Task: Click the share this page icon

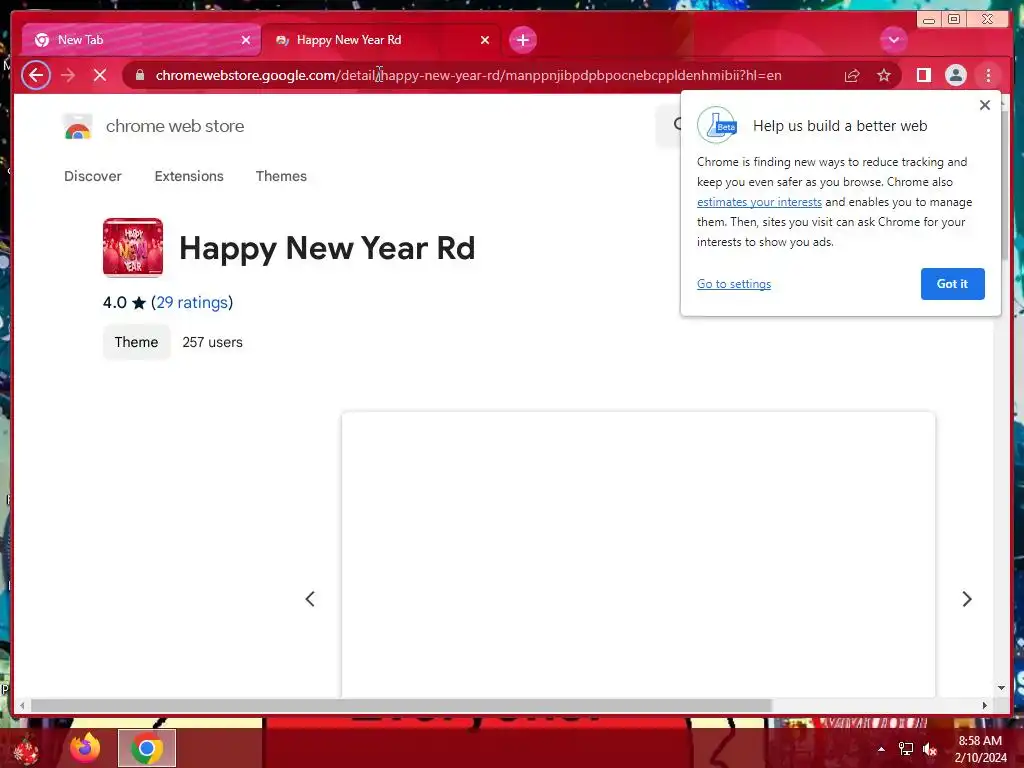Action: 852,75
